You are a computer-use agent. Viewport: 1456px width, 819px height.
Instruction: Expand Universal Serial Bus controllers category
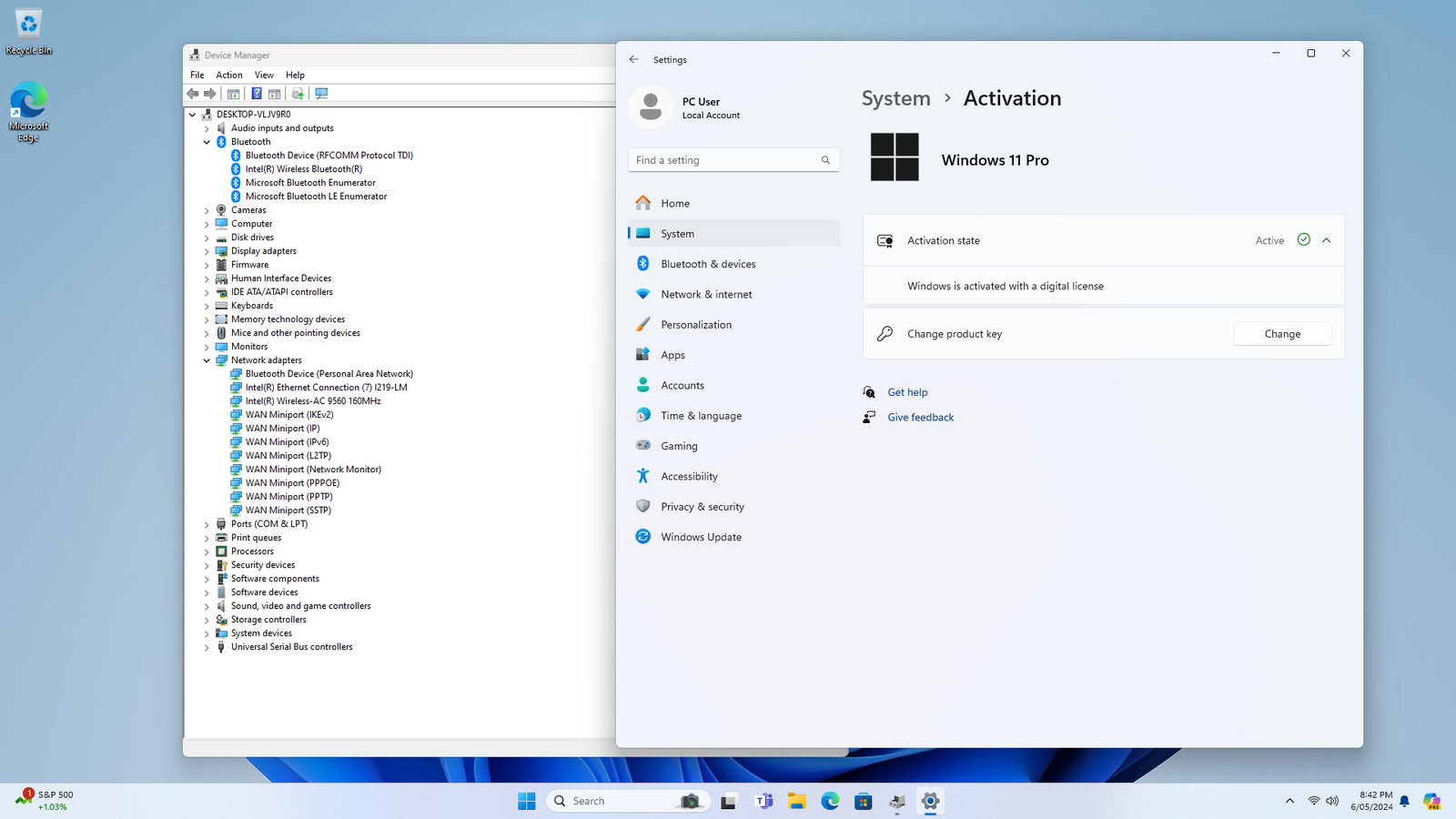coord(207,647)
